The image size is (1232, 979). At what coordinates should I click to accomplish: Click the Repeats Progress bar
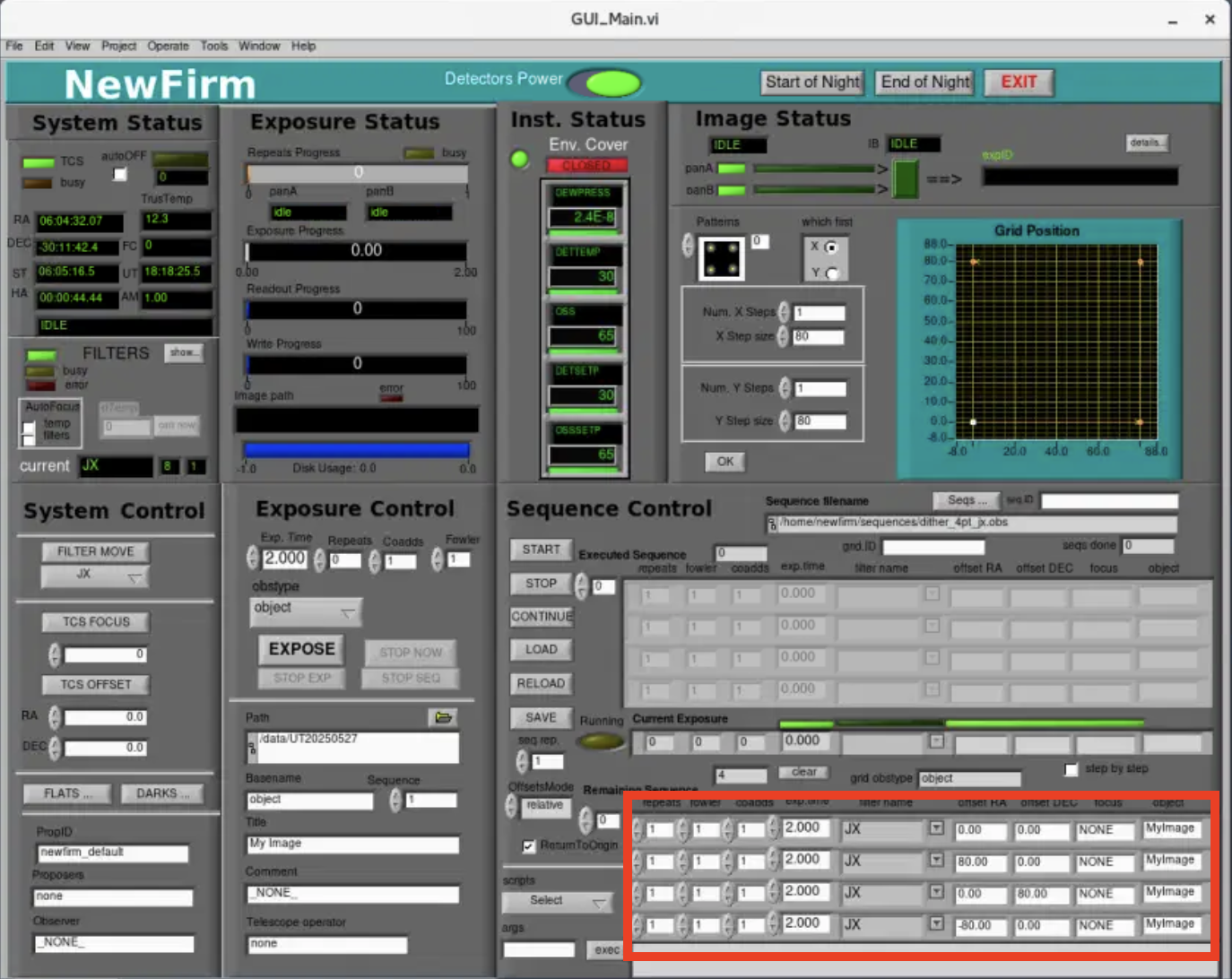[x=357, y=173]
